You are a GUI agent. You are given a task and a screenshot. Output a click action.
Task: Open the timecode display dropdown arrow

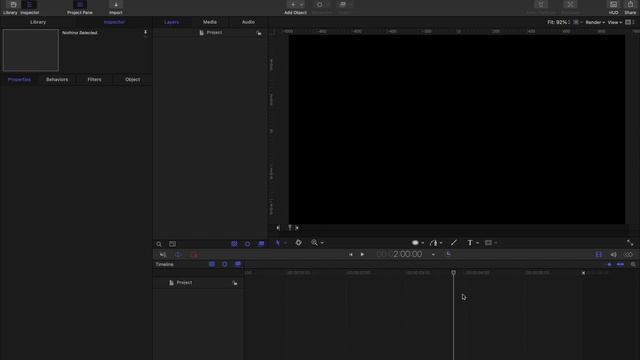(433, 255)
